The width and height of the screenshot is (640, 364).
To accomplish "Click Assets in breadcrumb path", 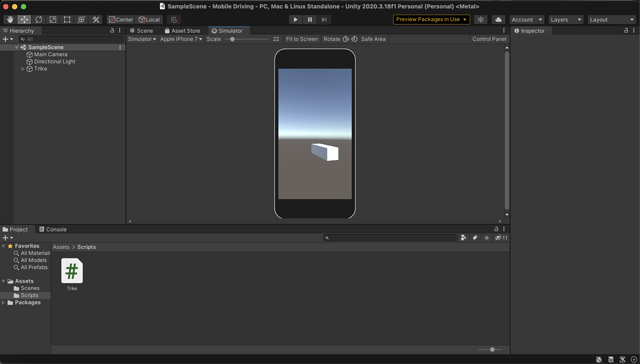I will [61, 247].
